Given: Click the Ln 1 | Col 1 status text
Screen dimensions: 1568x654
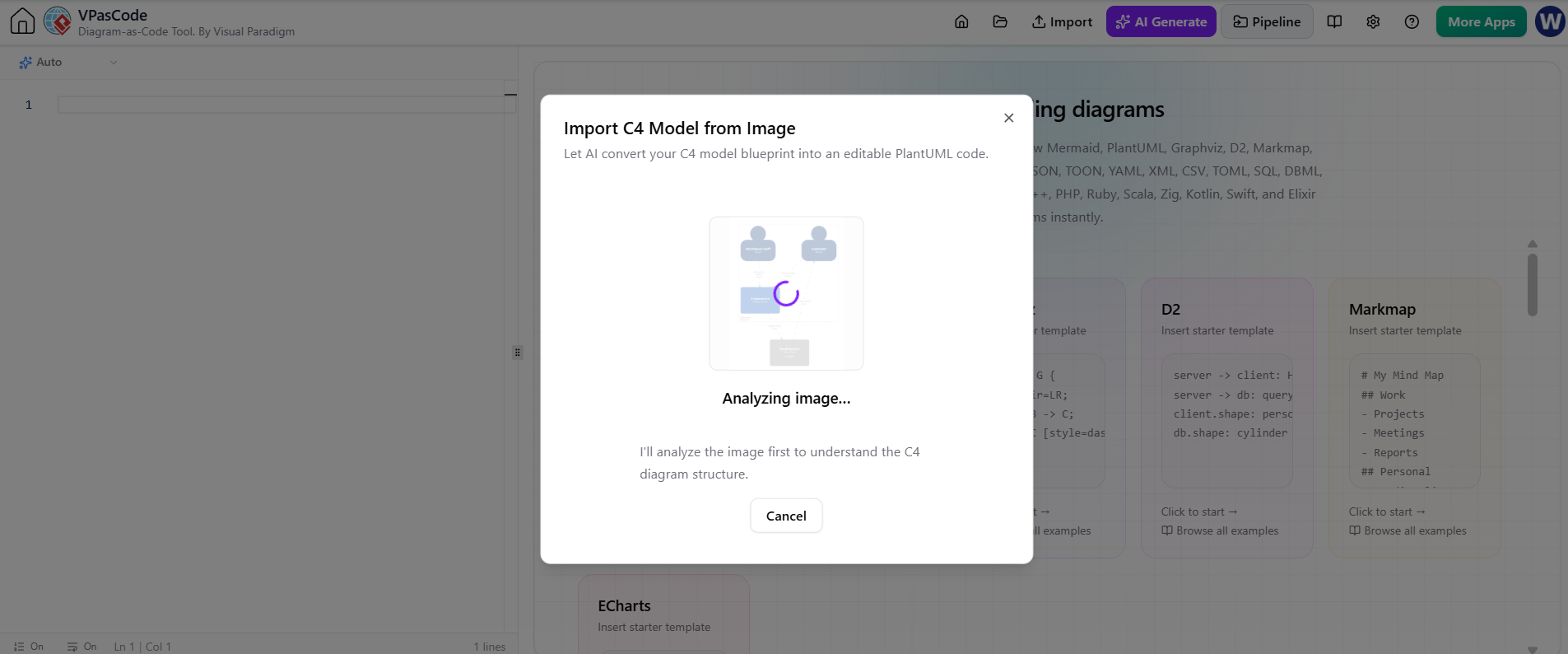Looking at the screenshot, I should click(x=142, y=647).
